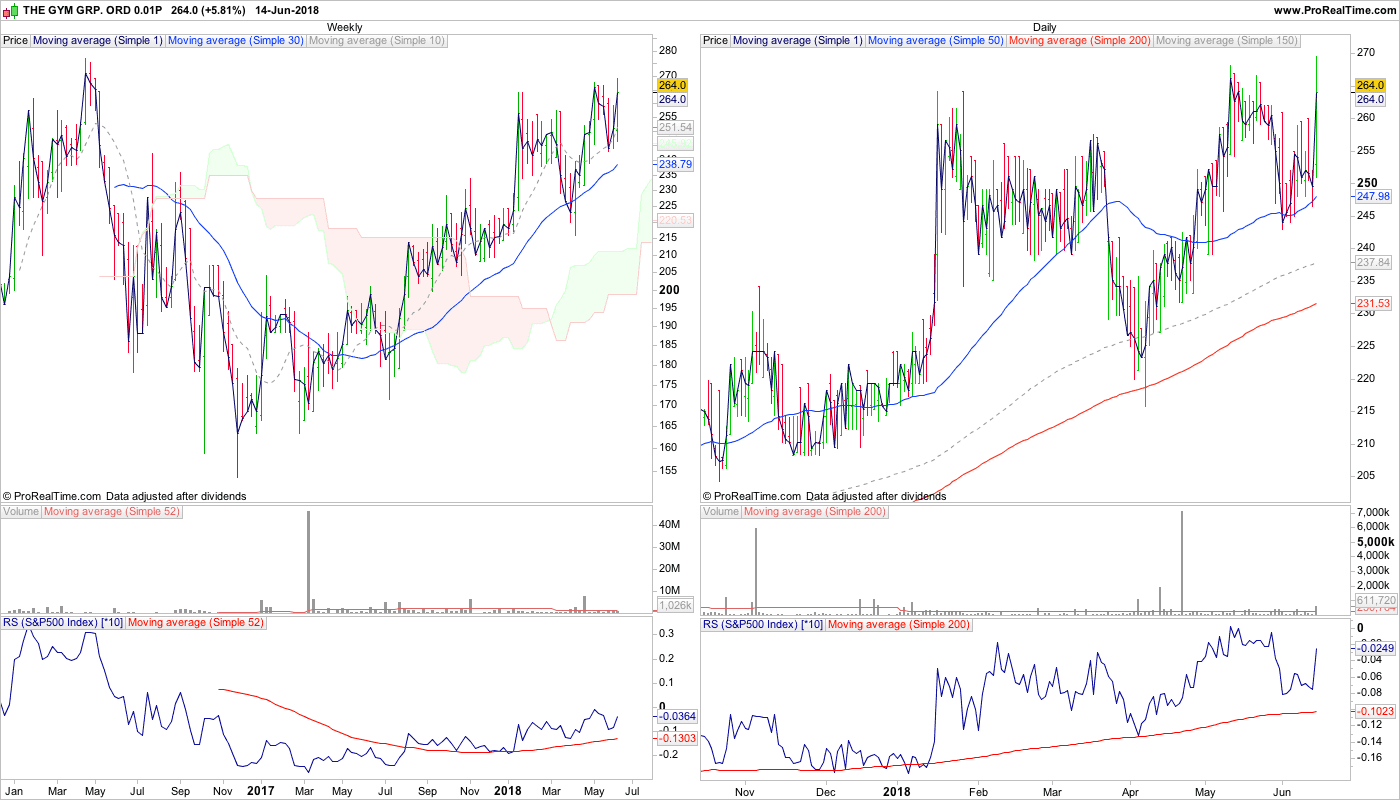Click the Daily chart title header
Viewport: 1400px width, 800px height.
[1044, 27]
